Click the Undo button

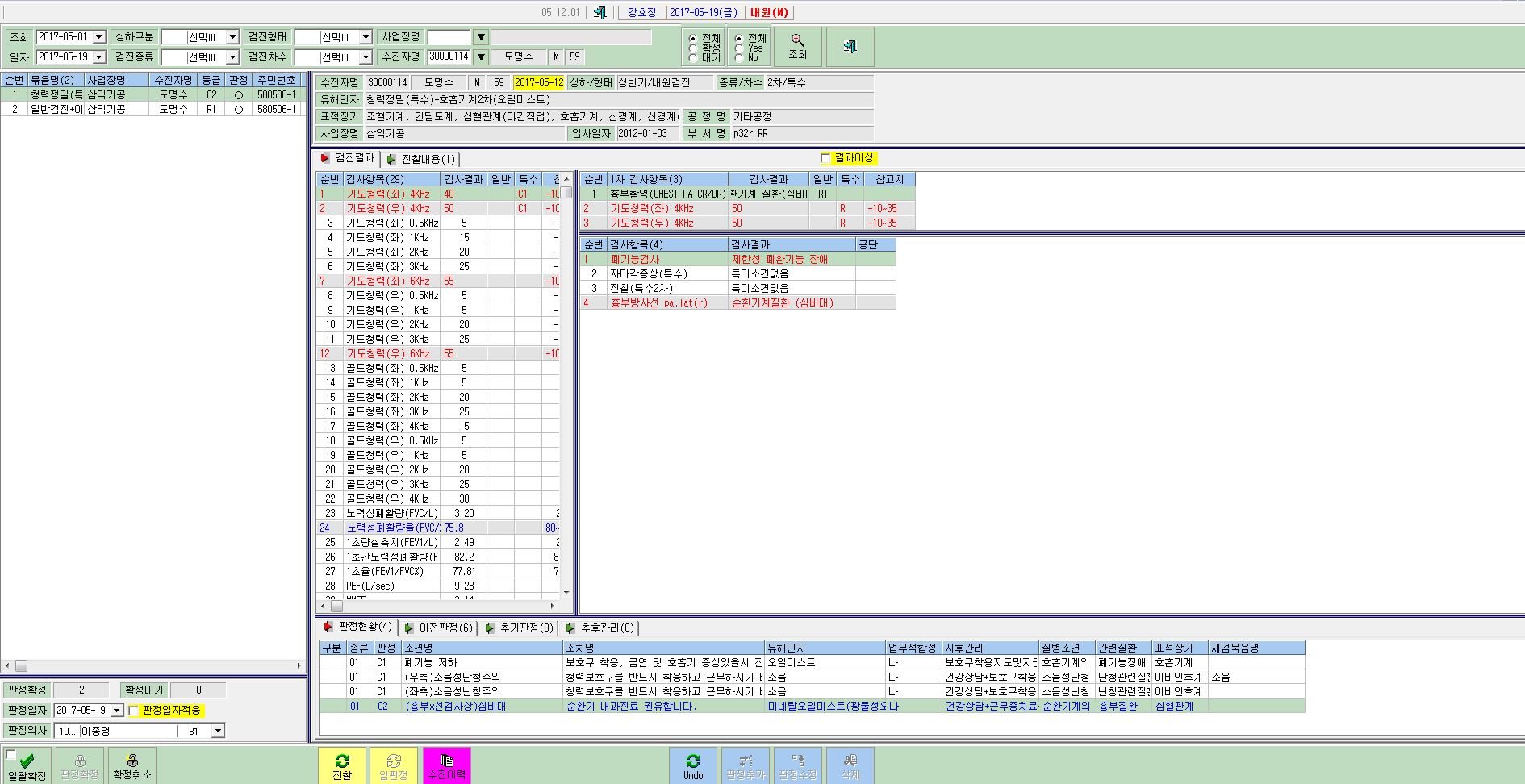693,765
